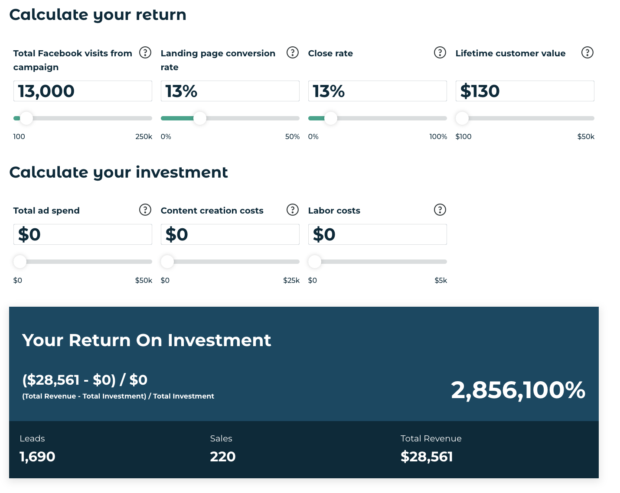Click the Landing page conversion 13% field
This screenshot has height=493, width=620.
[x=230, y=91]
